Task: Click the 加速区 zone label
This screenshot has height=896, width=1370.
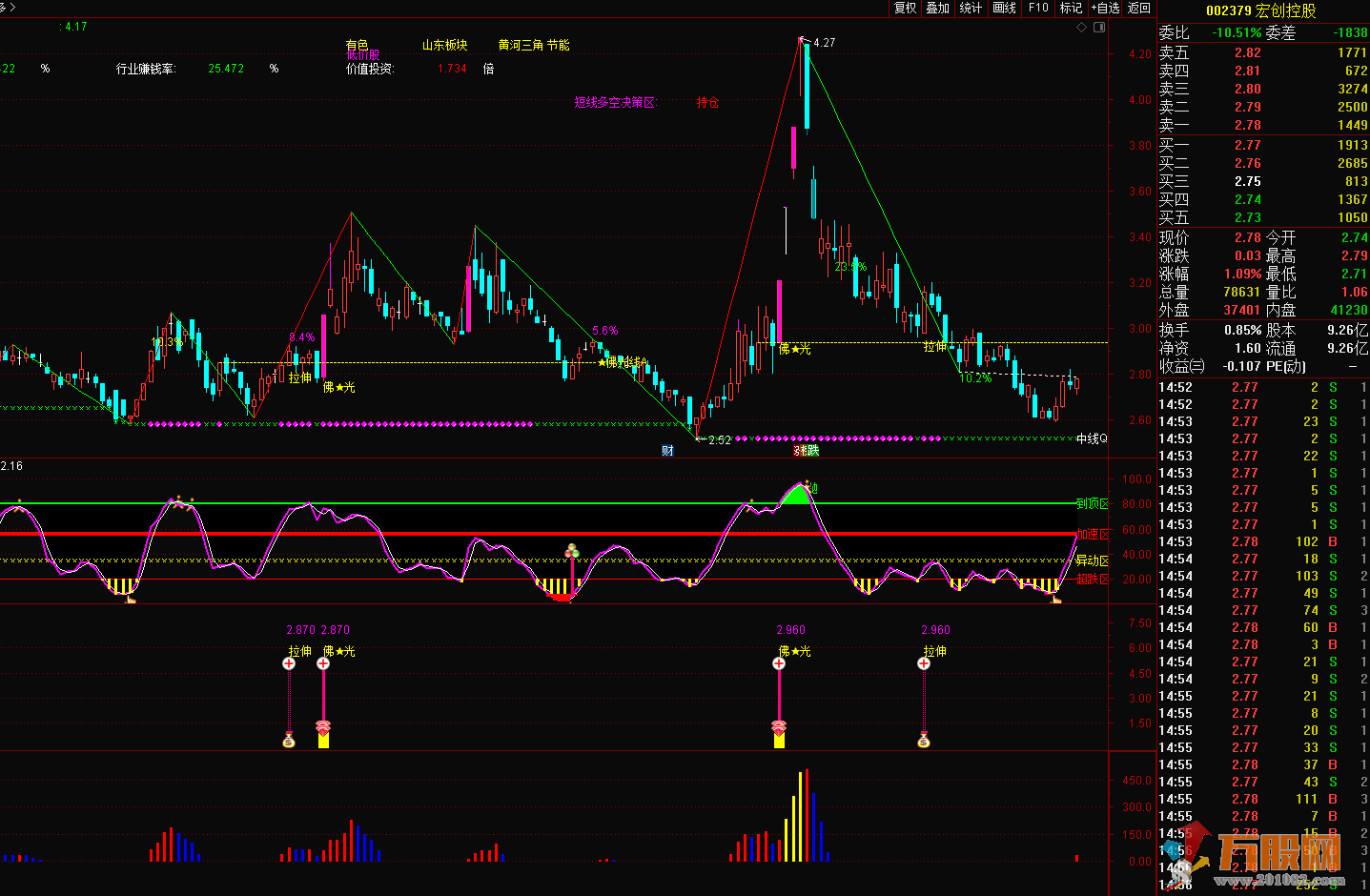Action: click(x=1093, y=534)
